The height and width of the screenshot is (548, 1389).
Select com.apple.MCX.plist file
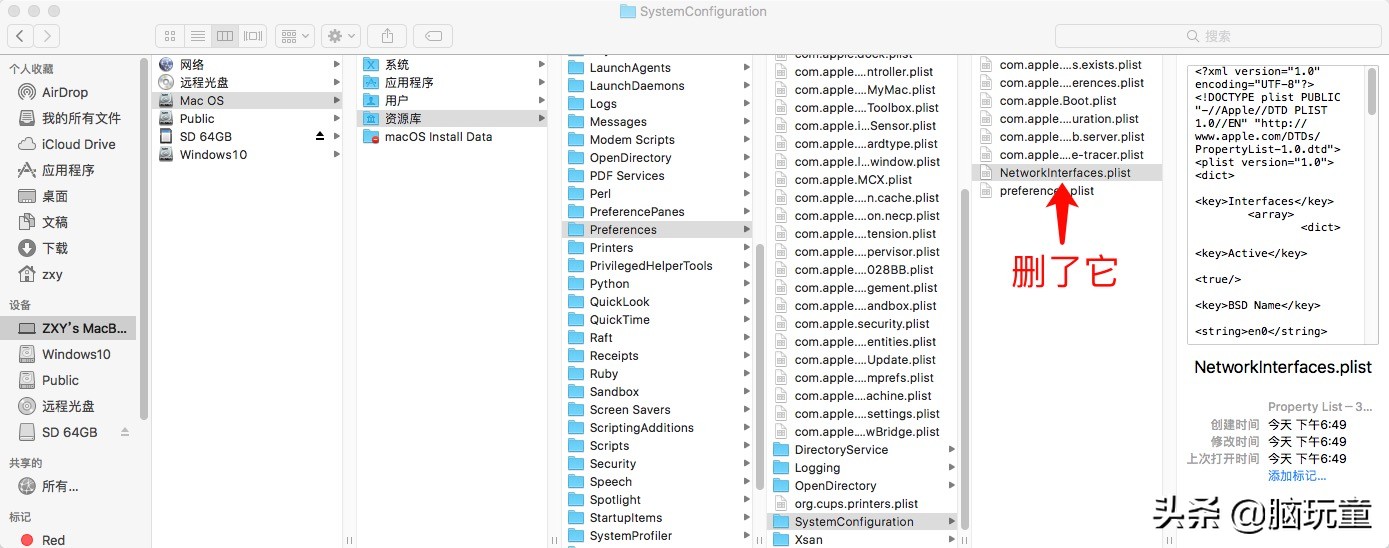tap(862, 180)
